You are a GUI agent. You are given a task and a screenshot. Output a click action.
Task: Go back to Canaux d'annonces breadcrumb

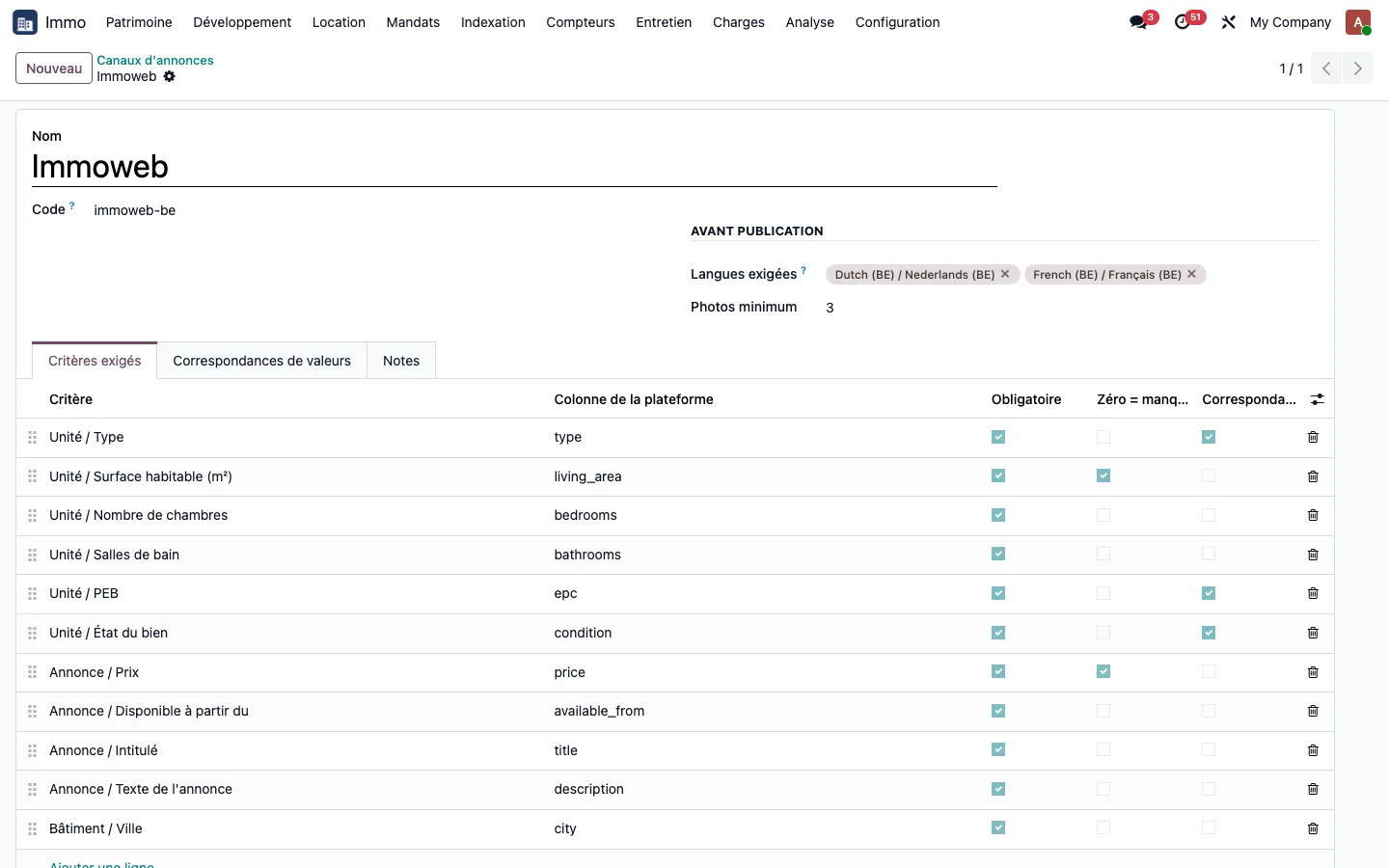point(155,60)
